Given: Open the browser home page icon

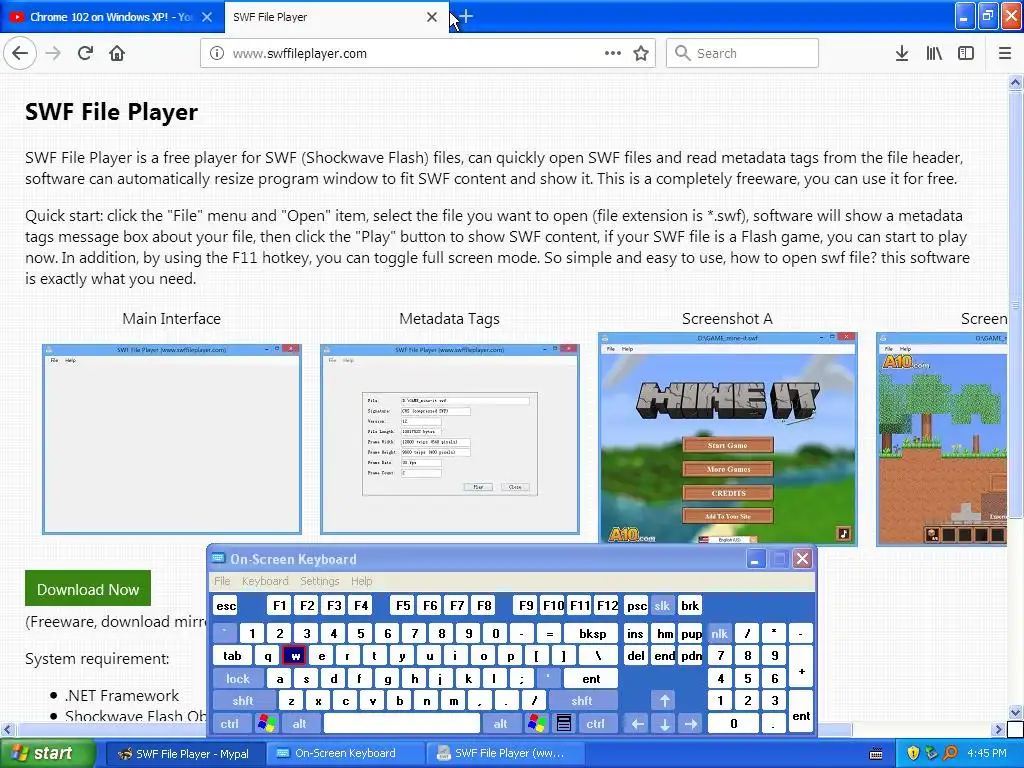Looking at the screenshot, I should coord(117,53).
